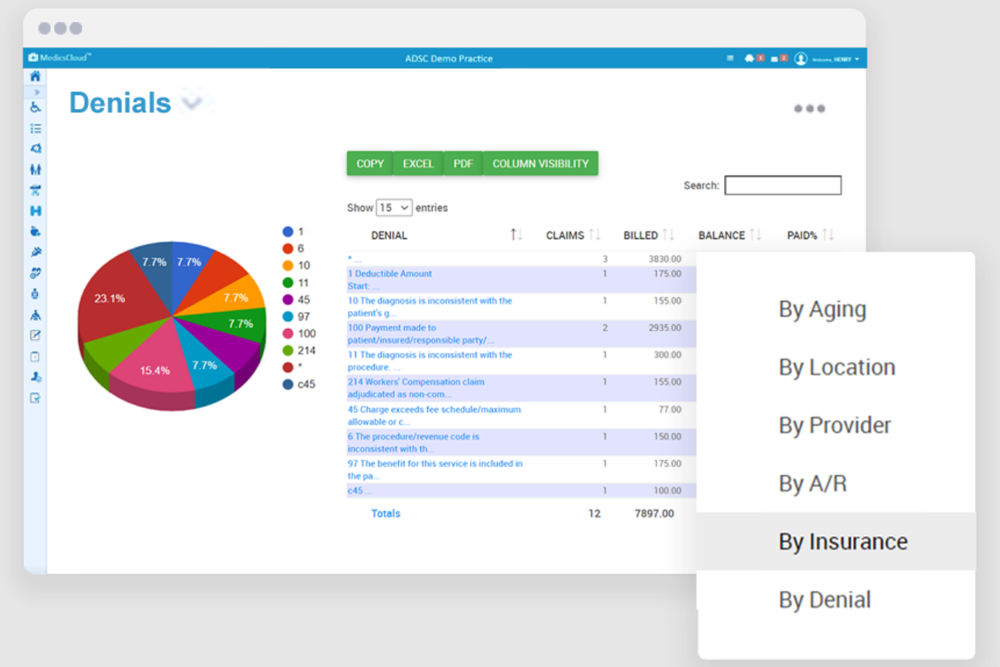Export table with the PDF button
The width and height of the screenshot is (1000, 667).
[x=463, y=163]
